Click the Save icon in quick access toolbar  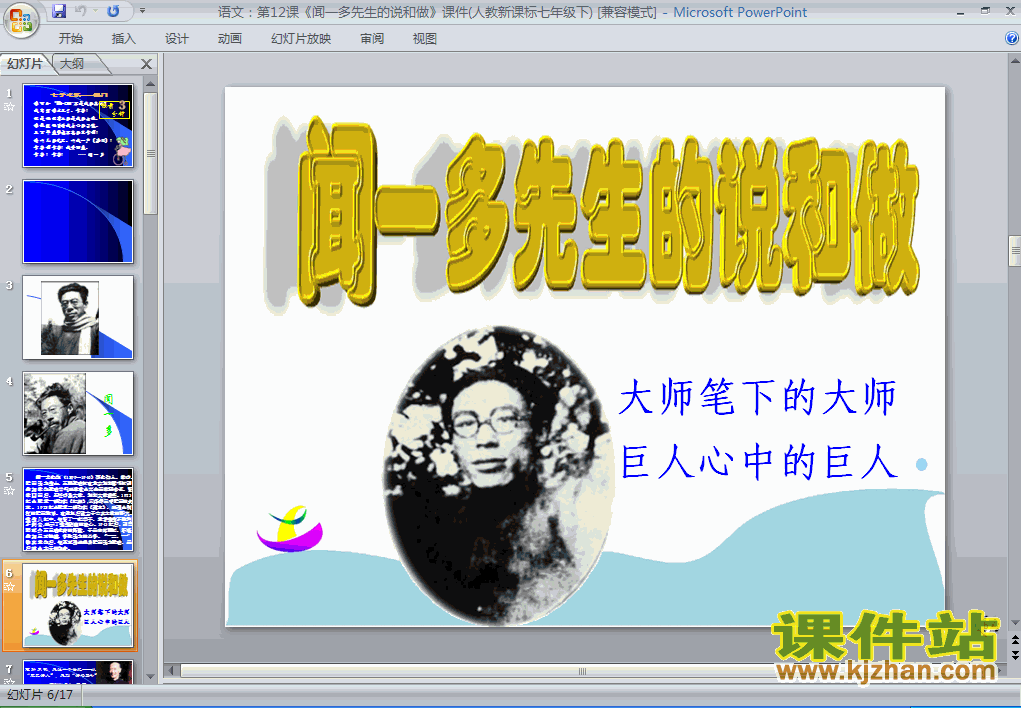pos(59,11)
